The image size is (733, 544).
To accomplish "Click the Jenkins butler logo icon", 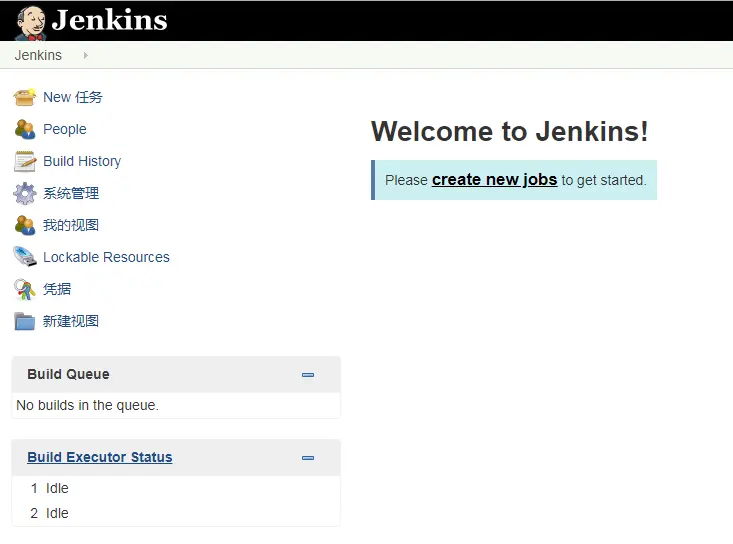I will (30, 23).
